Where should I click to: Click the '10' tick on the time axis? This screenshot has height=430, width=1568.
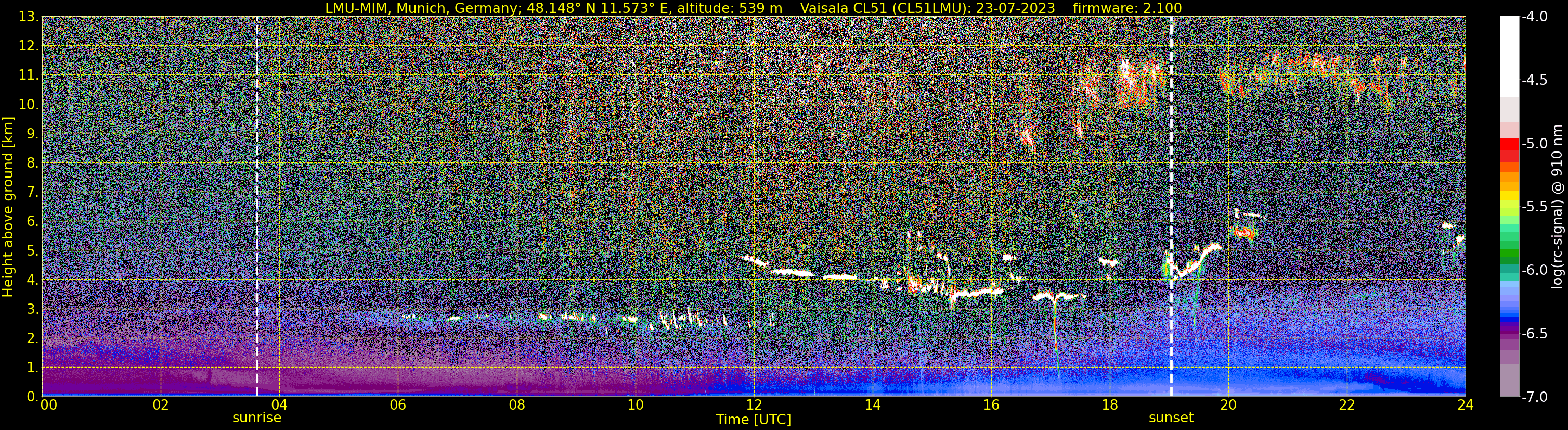636,405
